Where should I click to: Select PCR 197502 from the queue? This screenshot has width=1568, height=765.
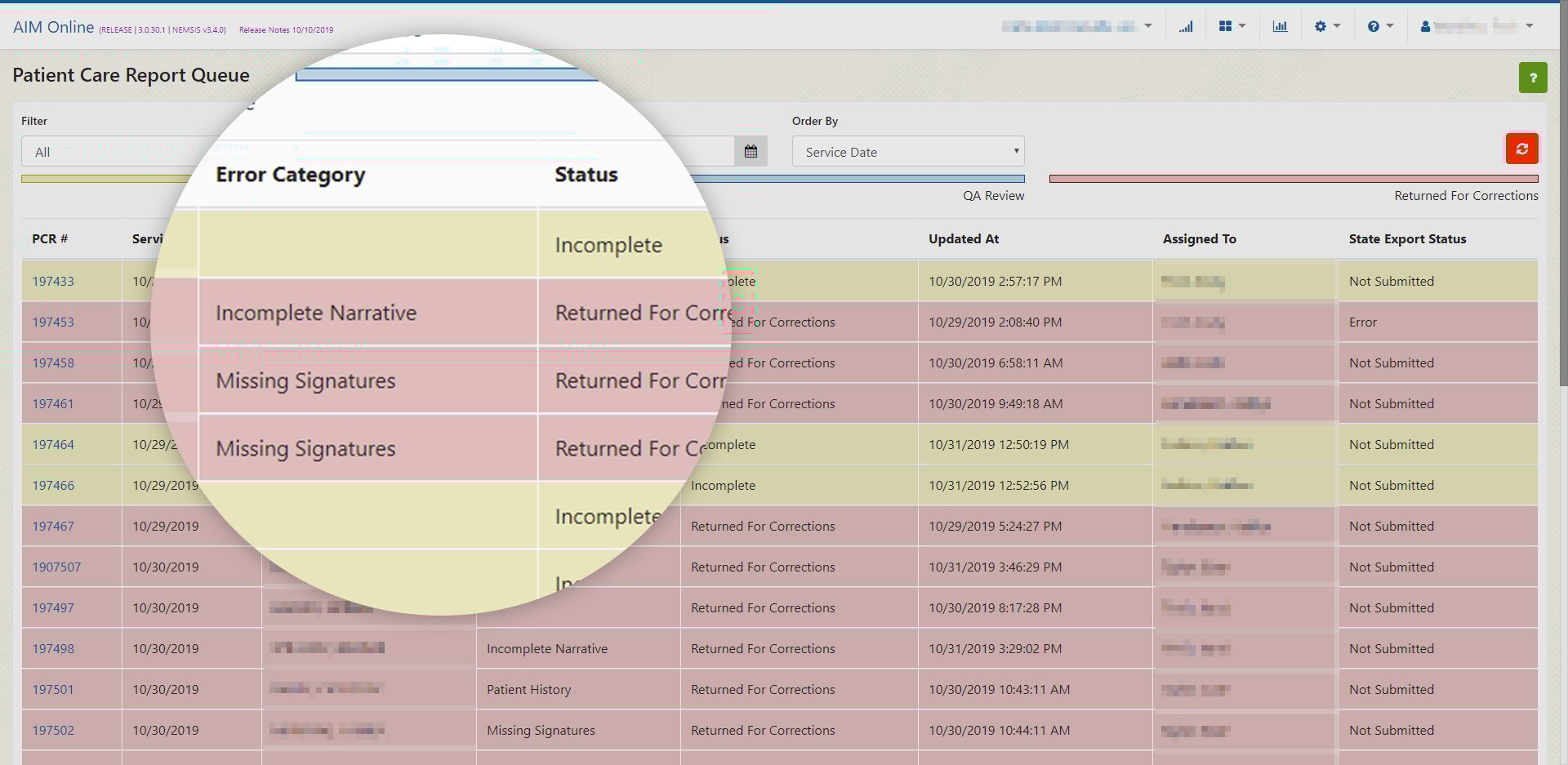52,730
